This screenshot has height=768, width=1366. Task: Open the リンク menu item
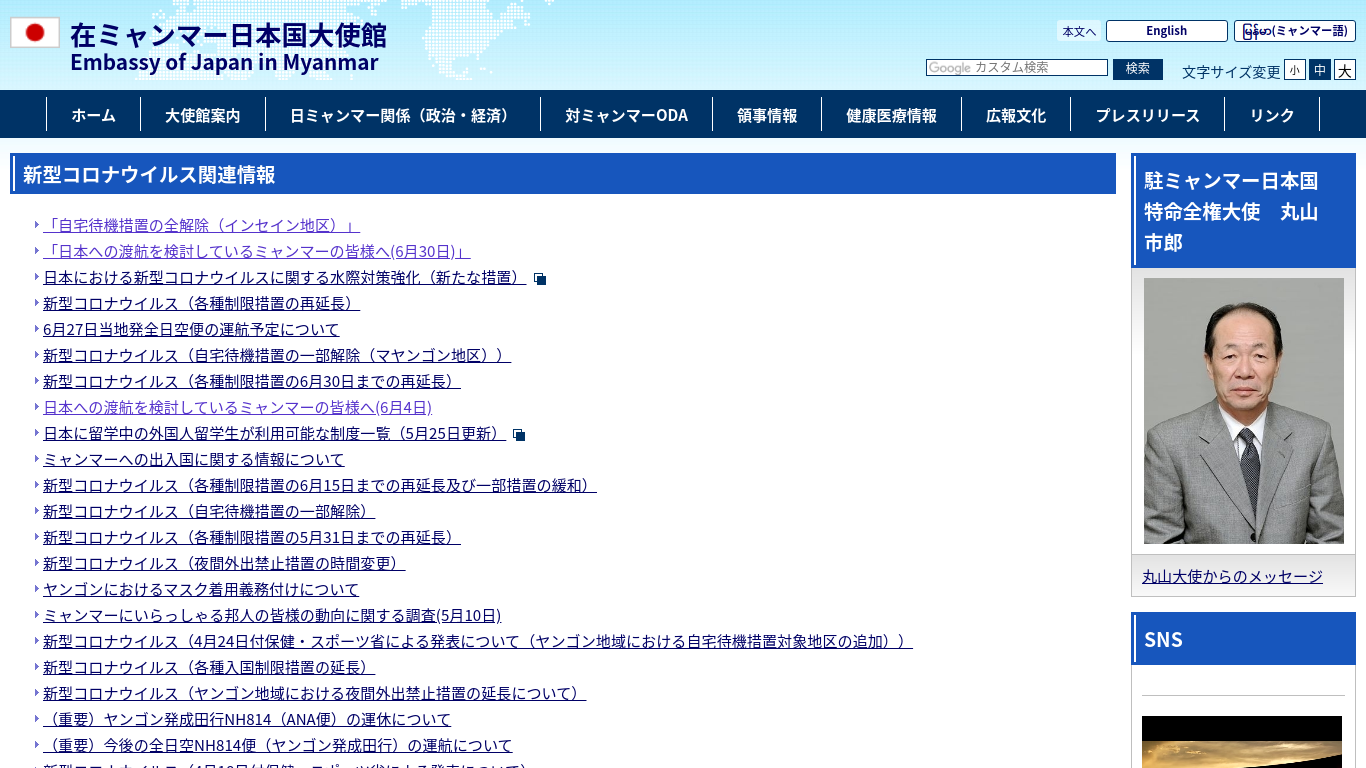tap(1272, 115)
